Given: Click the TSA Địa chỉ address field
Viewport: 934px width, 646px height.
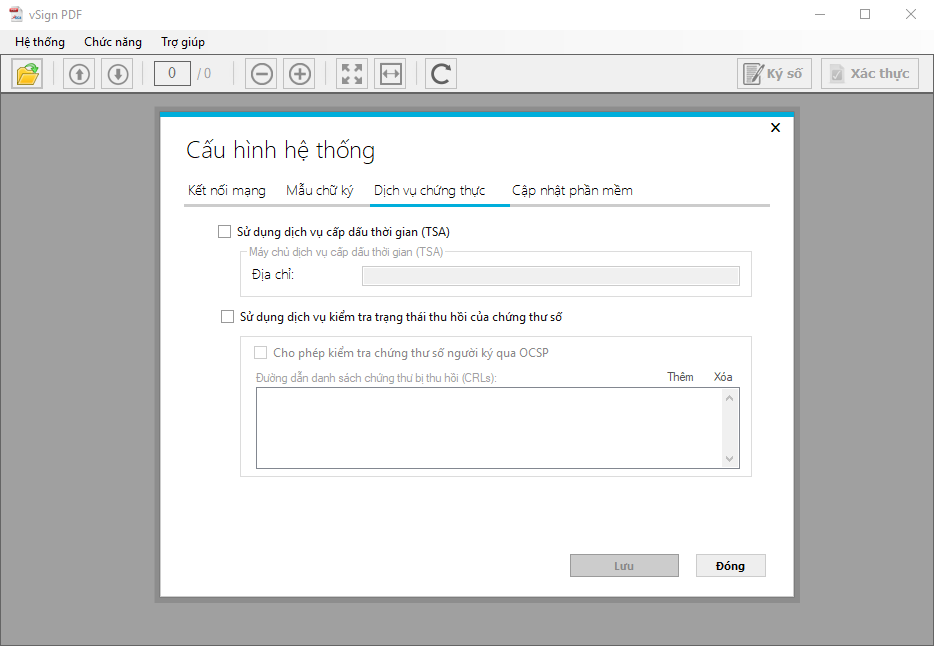Looking at the screenshot, I should 550,276.
